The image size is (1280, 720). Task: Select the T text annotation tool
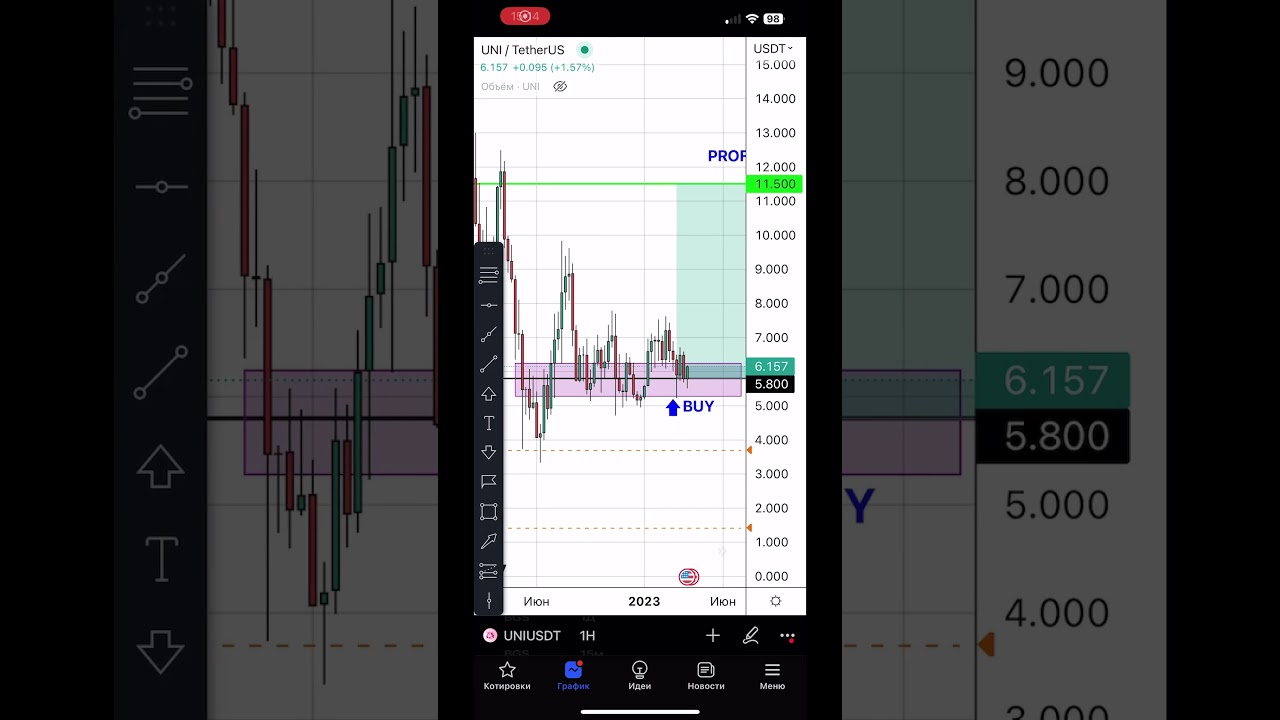(488, 423)
